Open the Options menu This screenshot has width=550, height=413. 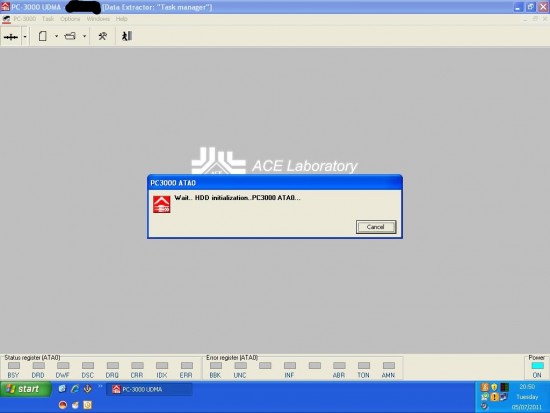70,19
